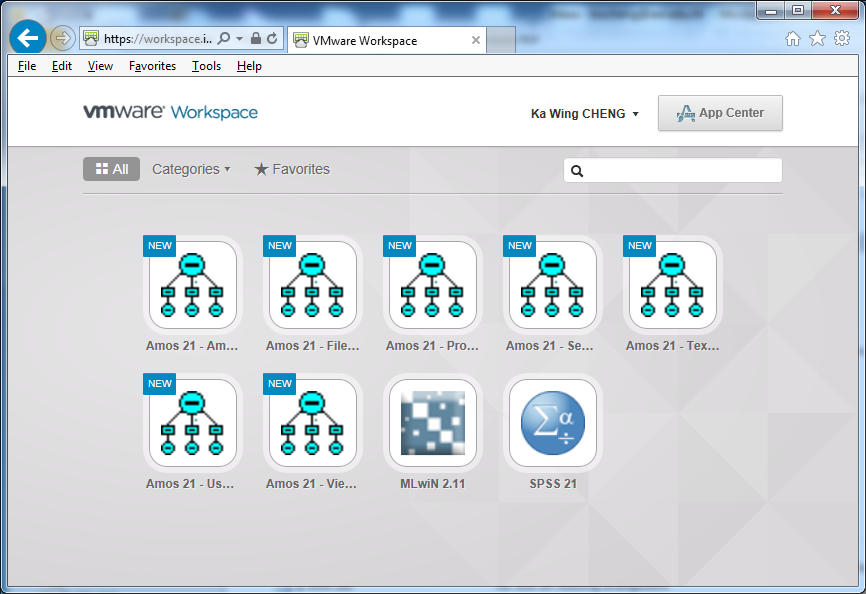Launch the Amos 21 - Se… app icon
Image resolution: width=866 pixels, height=594 pixels.
[x=552, y=285]
